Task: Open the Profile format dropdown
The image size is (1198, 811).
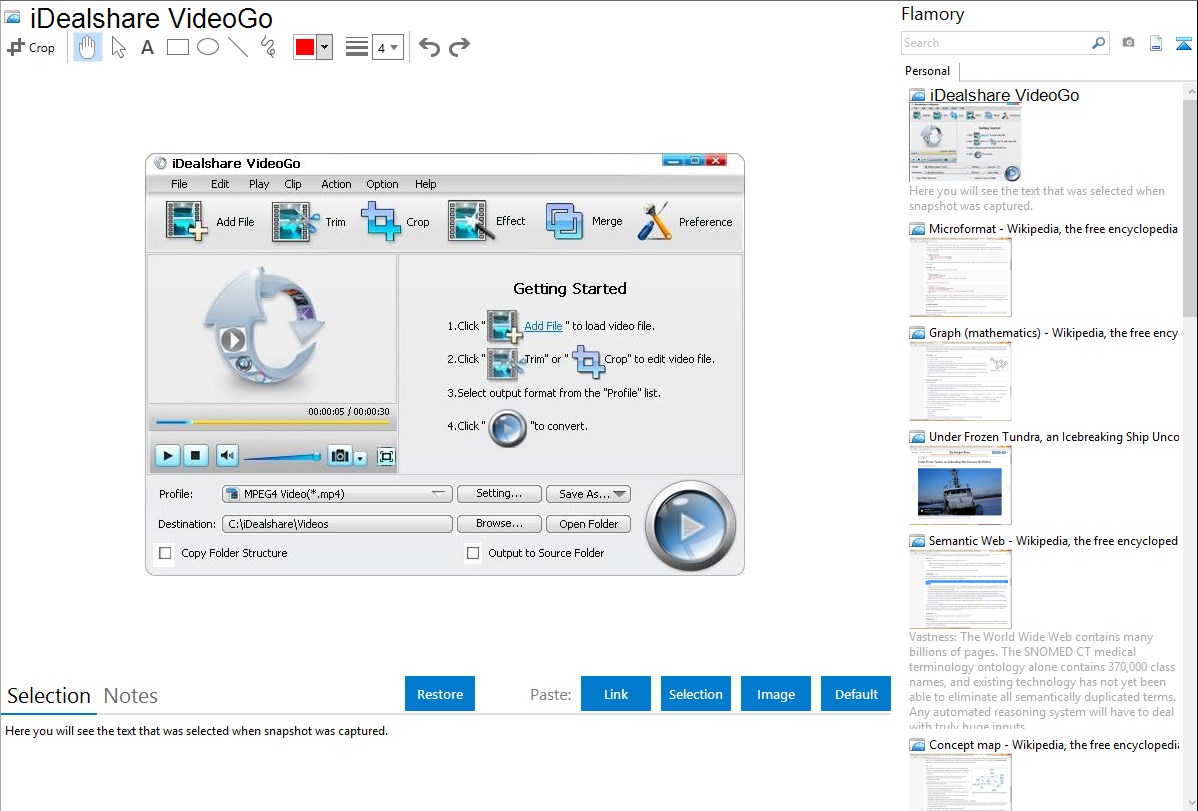Action: [337, 494]
